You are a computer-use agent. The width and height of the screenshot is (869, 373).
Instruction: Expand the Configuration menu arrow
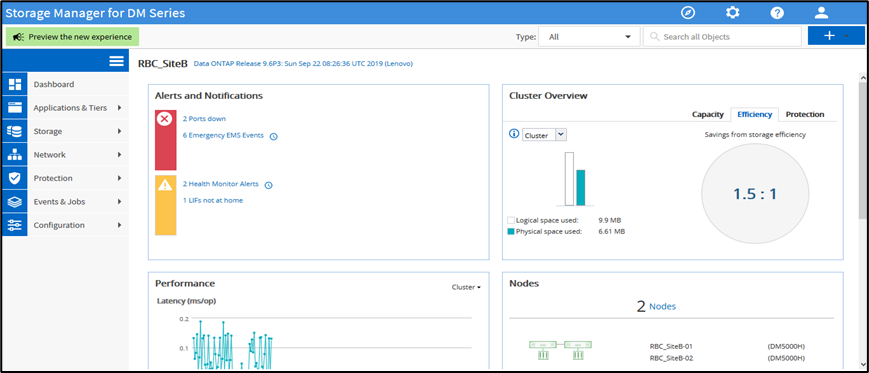pos(119,225)
